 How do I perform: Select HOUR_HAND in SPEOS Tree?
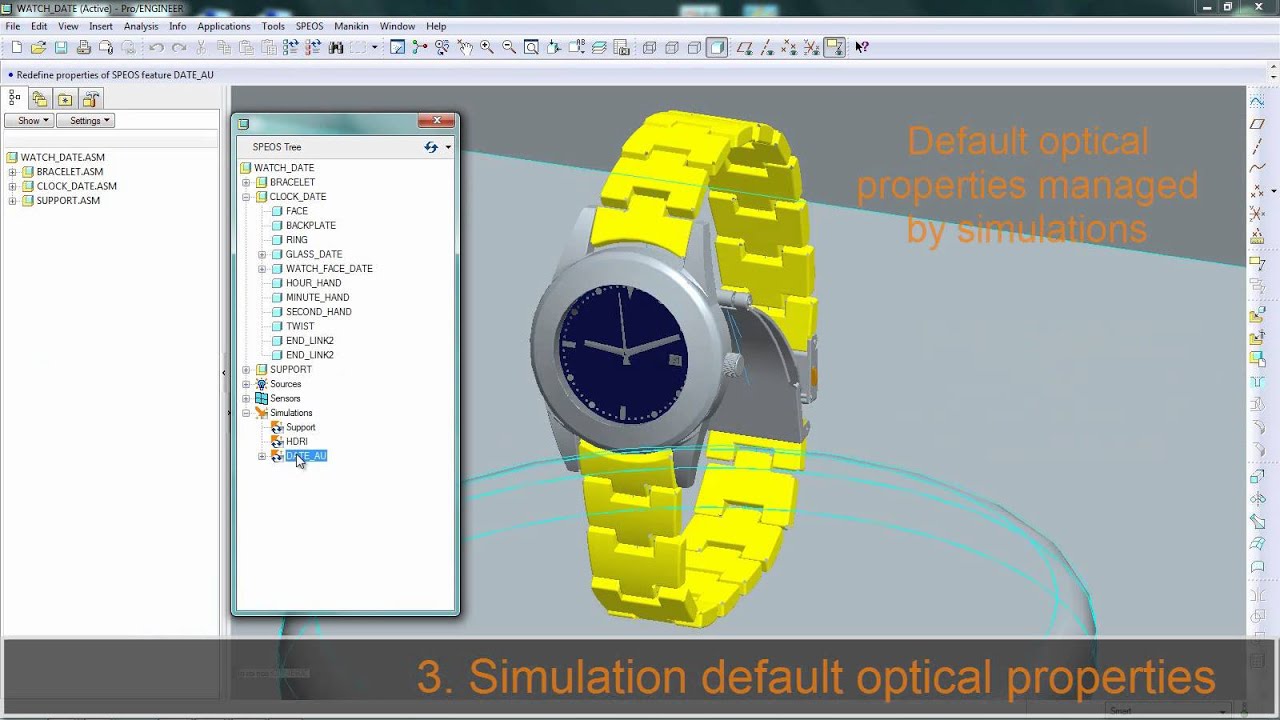click(x=313, y=283)
